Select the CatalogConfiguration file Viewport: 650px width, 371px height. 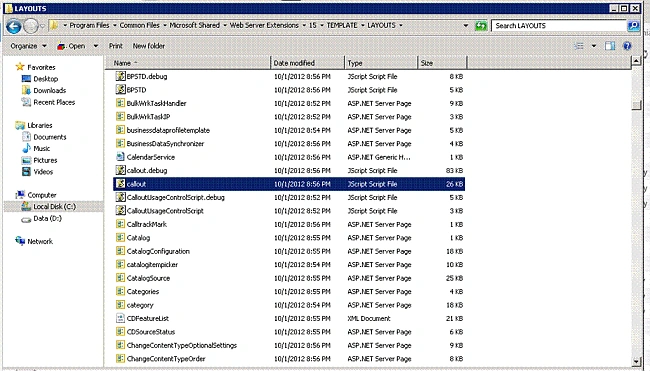pos(158,251)
